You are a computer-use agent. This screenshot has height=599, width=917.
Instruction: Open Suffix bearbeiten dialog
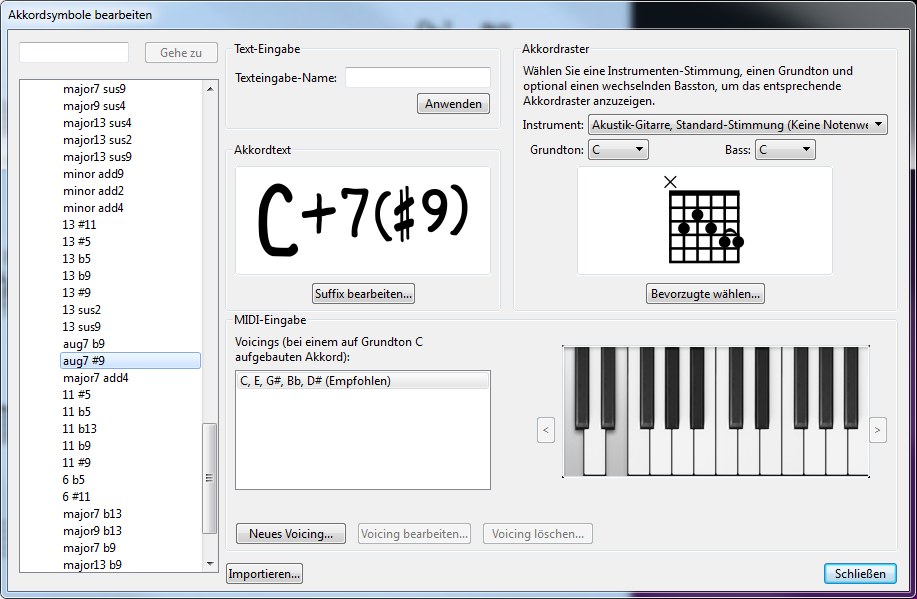tap(363, 294)
